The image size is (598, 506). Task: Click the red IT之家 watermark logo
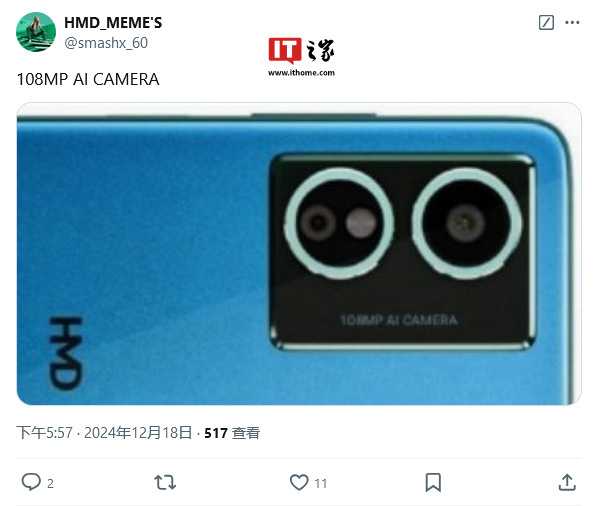click(301, 50)
